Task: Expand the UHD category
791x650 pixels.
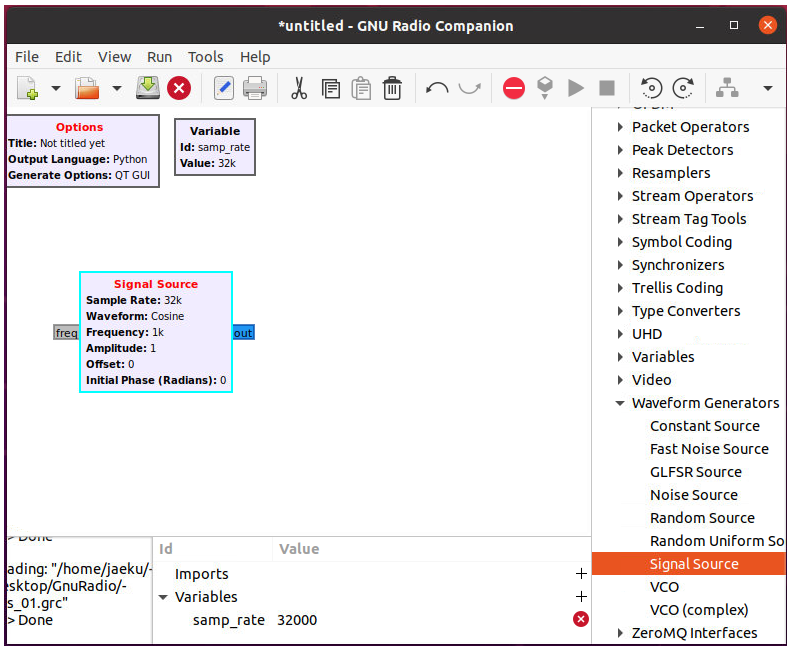Action: (620, 334)
